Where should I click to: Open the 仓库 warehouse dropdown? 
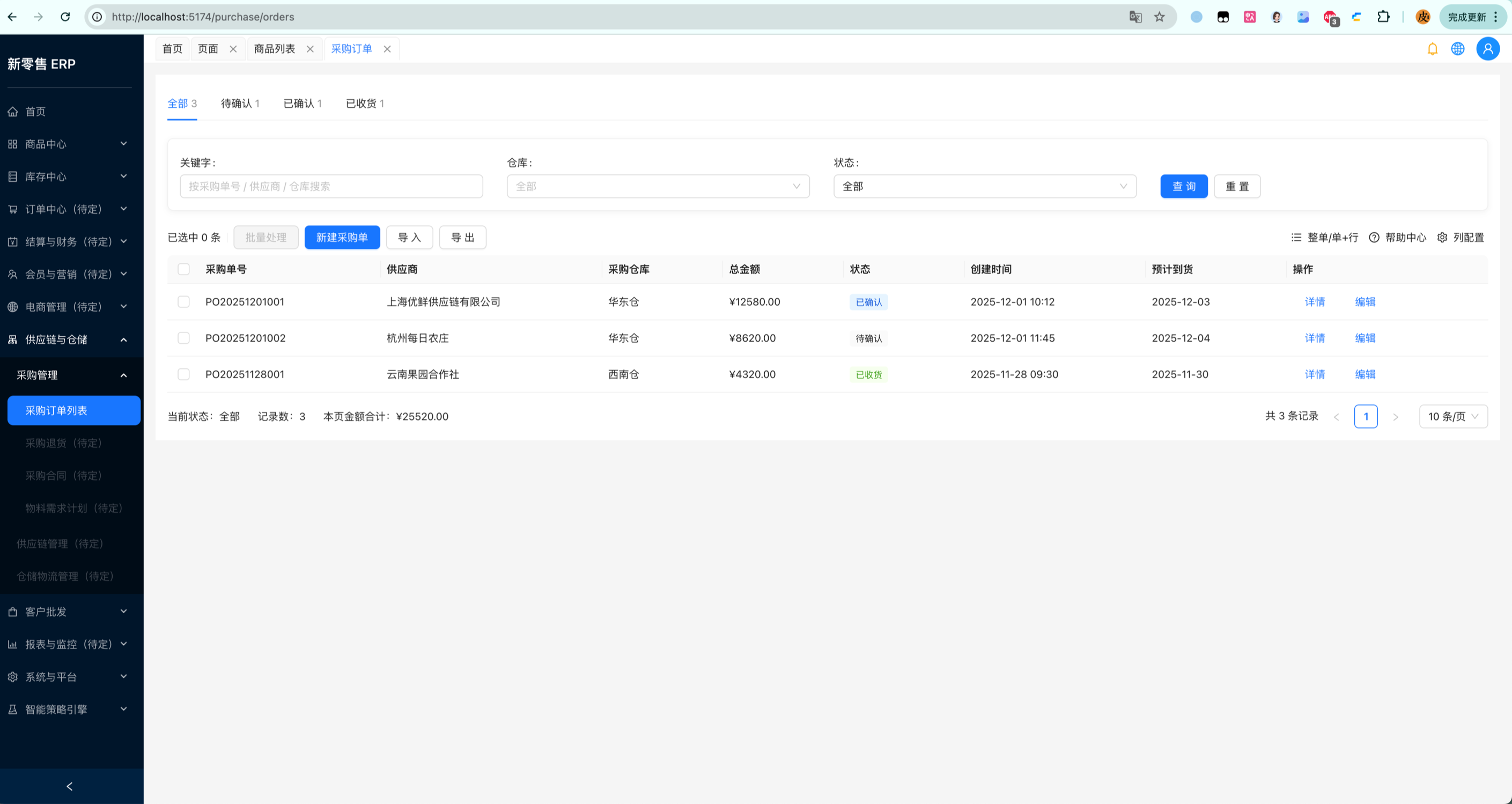(658, 186)
